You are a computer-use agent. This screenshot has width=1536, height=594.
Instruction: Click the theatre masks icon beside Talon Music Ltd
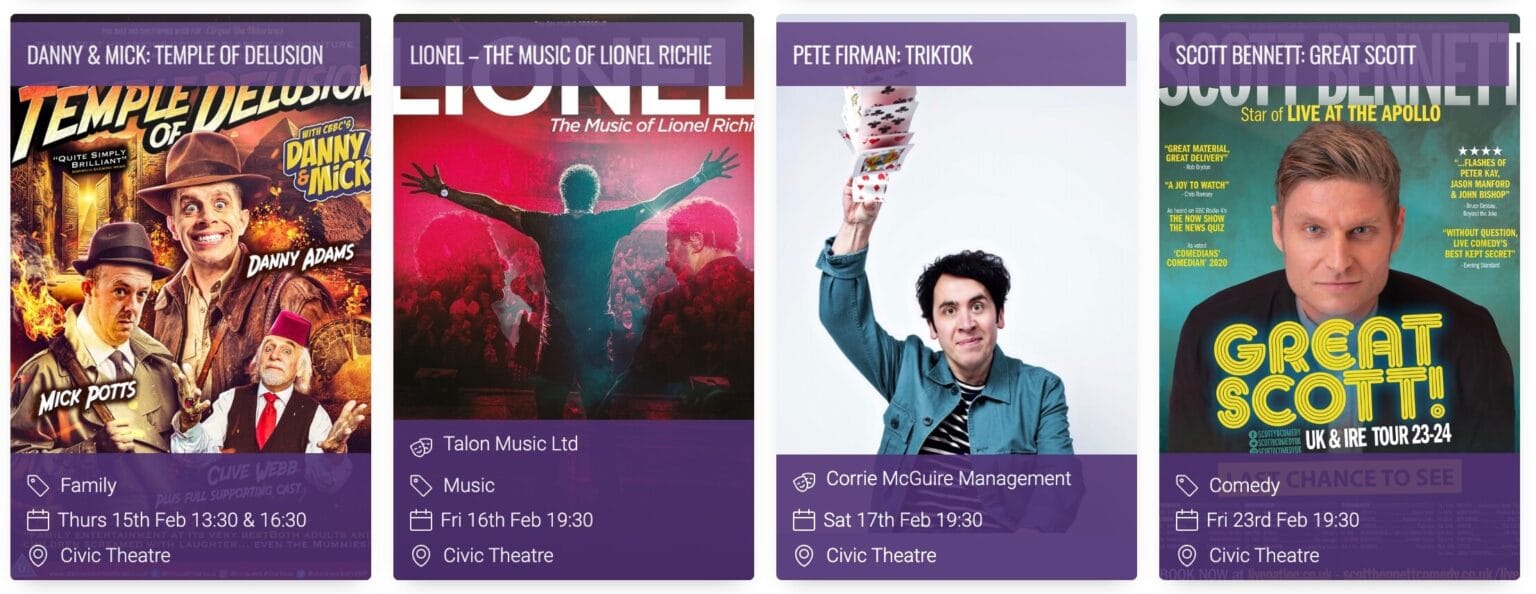421,446
